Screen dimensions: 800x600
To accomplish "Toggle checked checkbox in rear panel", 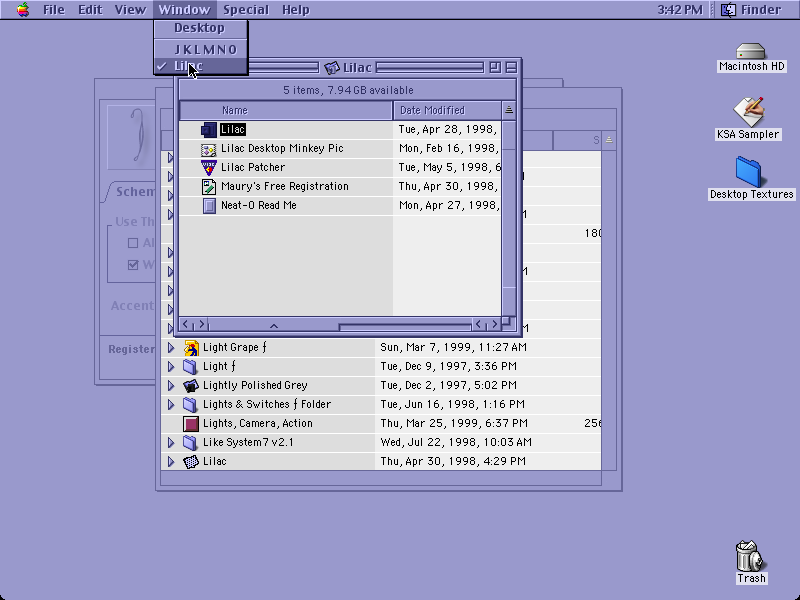I will [x=133, y=265].
